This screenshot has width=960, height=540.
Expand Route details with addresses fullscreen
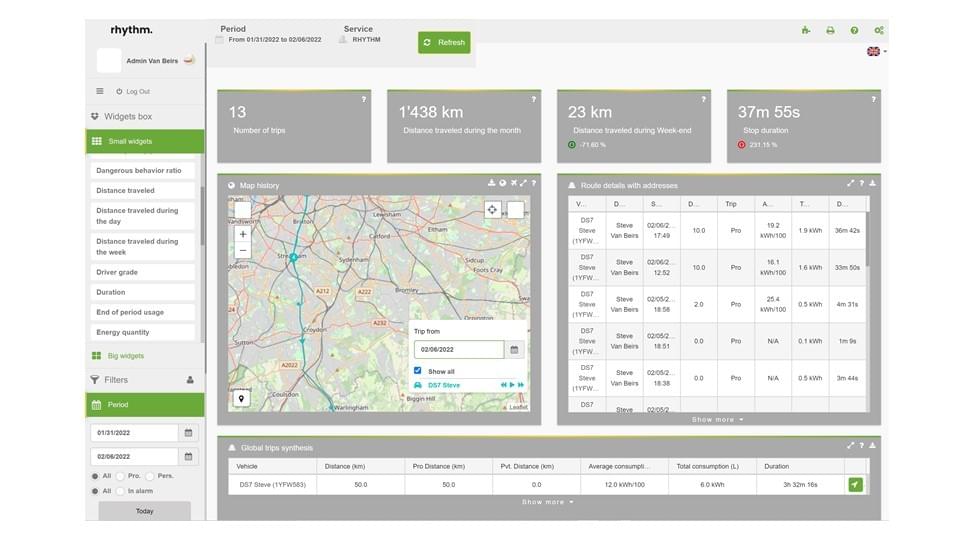(850, 183)
